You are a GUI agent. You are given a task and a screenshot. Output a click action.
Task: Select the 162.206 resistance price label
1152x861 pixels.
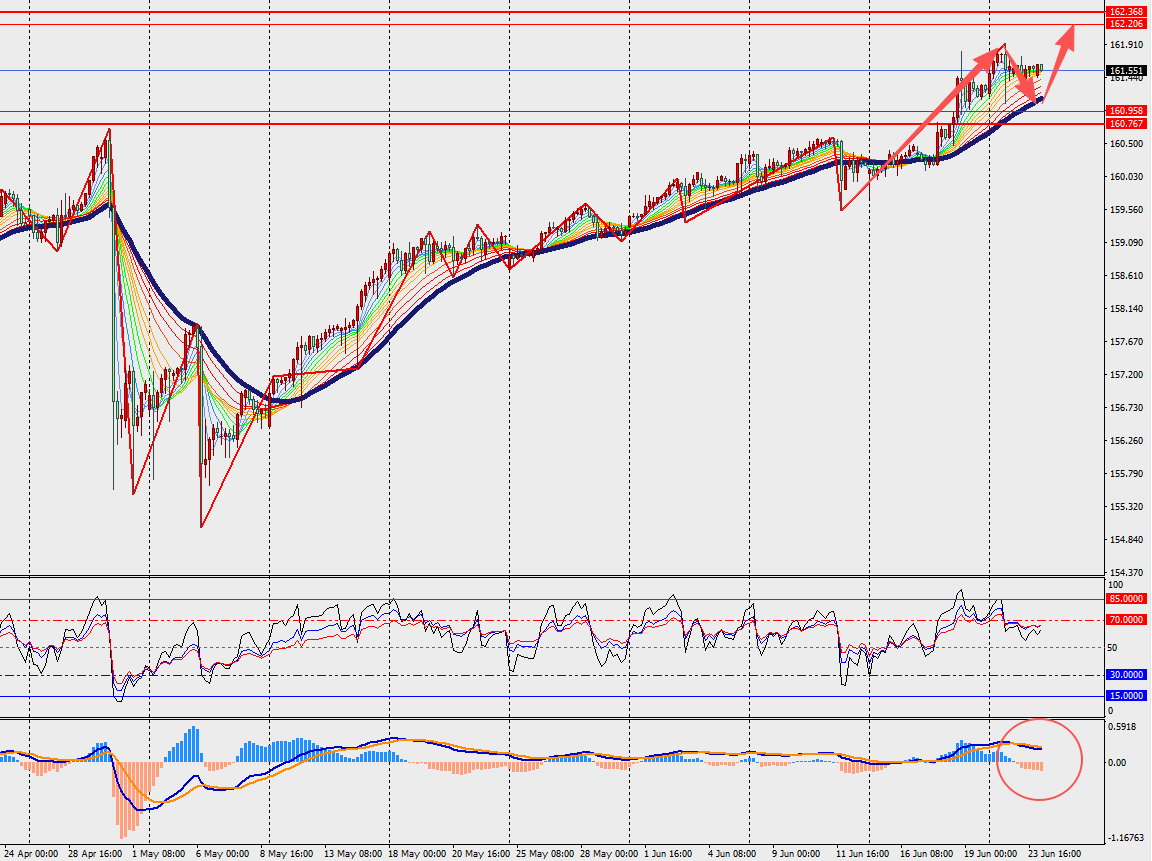pos(1126,24)
